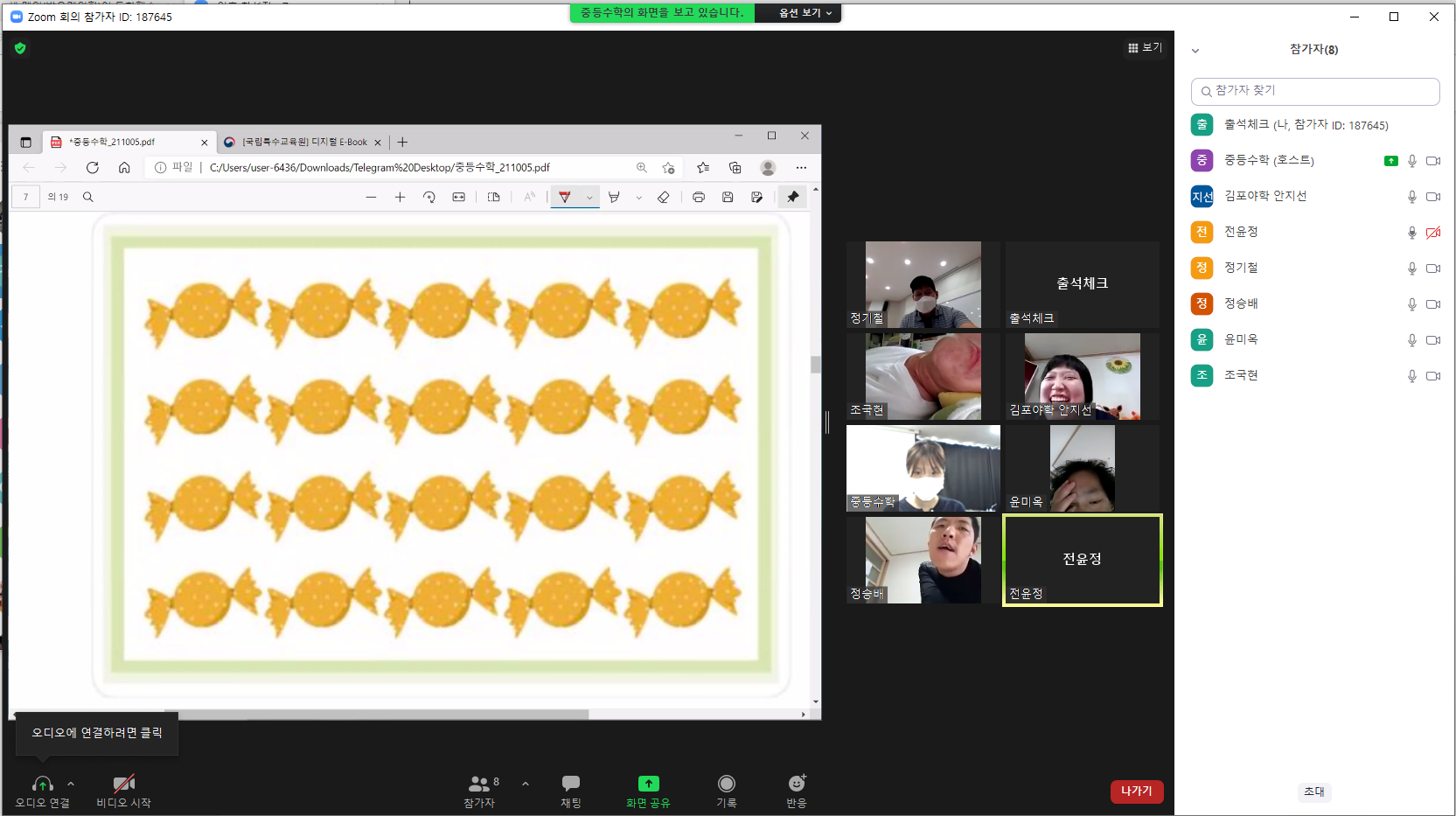Select 윤미옥 in the participants list
The height and width of the screenshot is (816, 1456).
(x=1315, y=339)
